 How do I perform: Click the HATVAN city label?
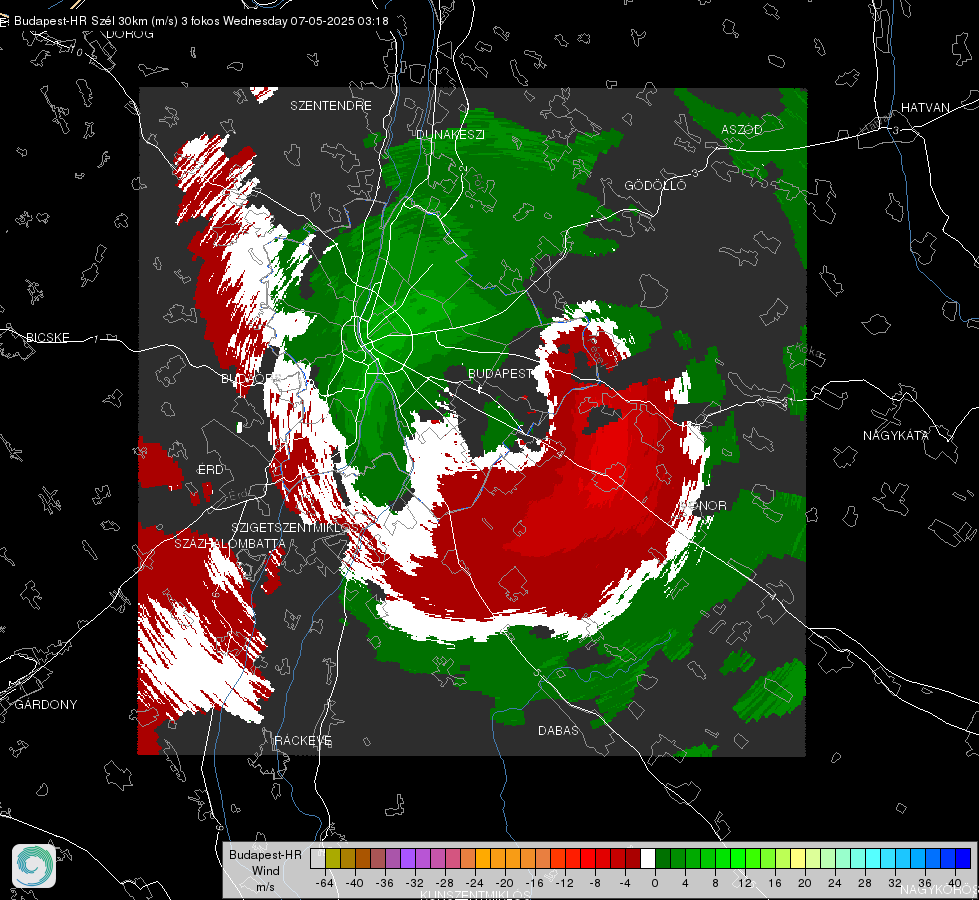tap(925, 107)
